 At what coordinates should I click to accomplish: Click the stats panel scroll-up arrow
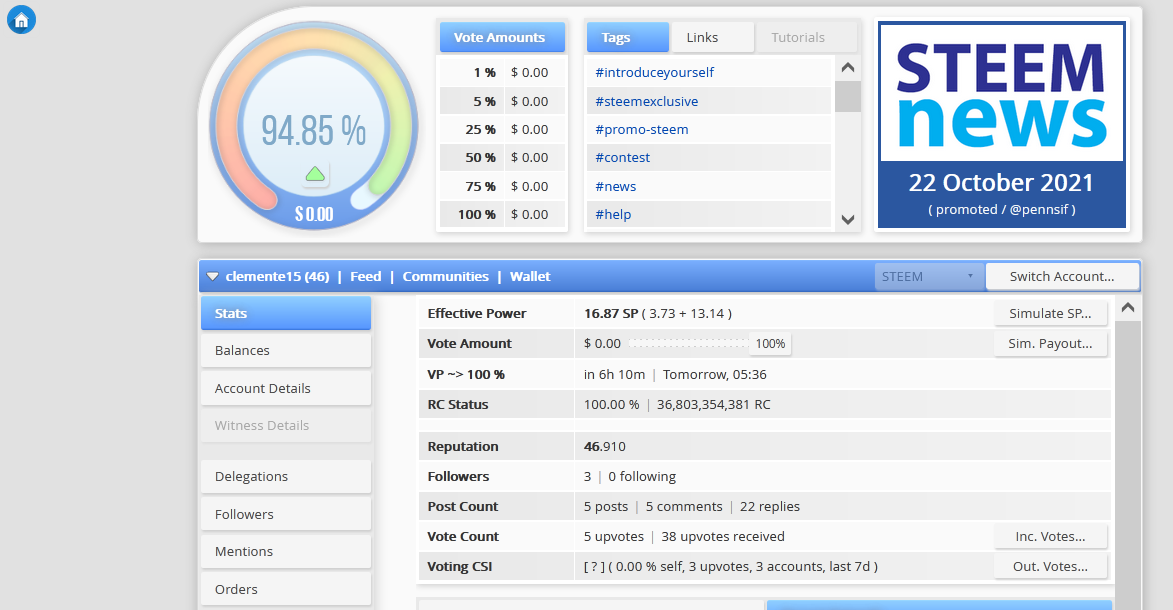point(1127,308)
